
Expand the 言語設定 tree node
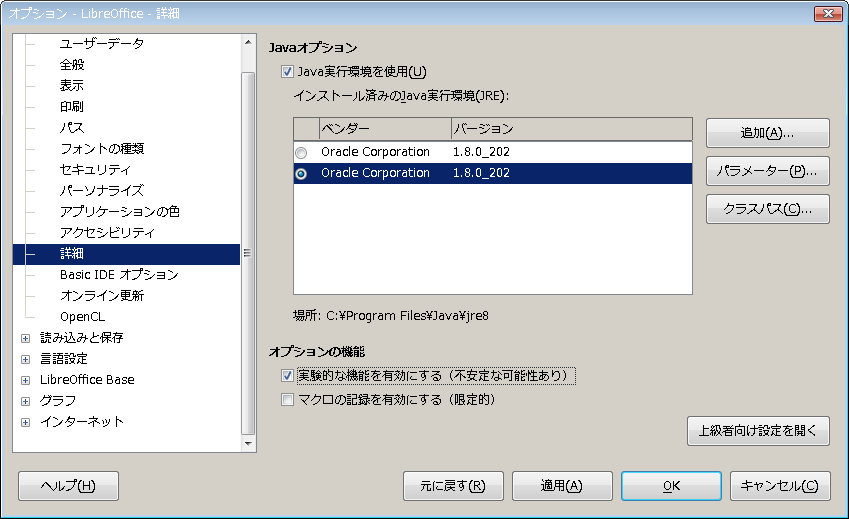tap(25, 359)
